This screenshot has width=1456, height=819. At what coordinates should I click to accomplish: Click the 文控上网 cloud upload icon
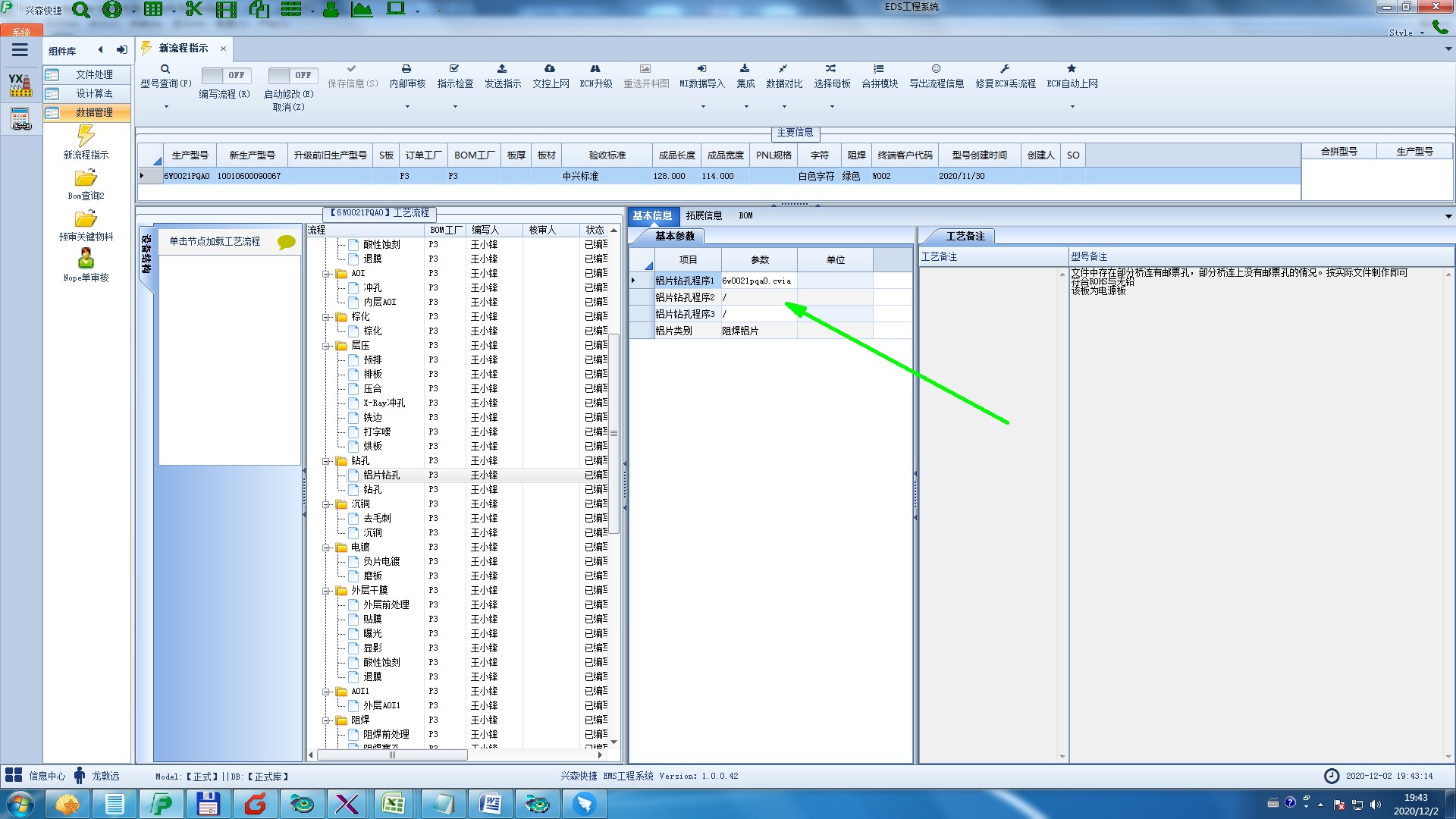550,69
